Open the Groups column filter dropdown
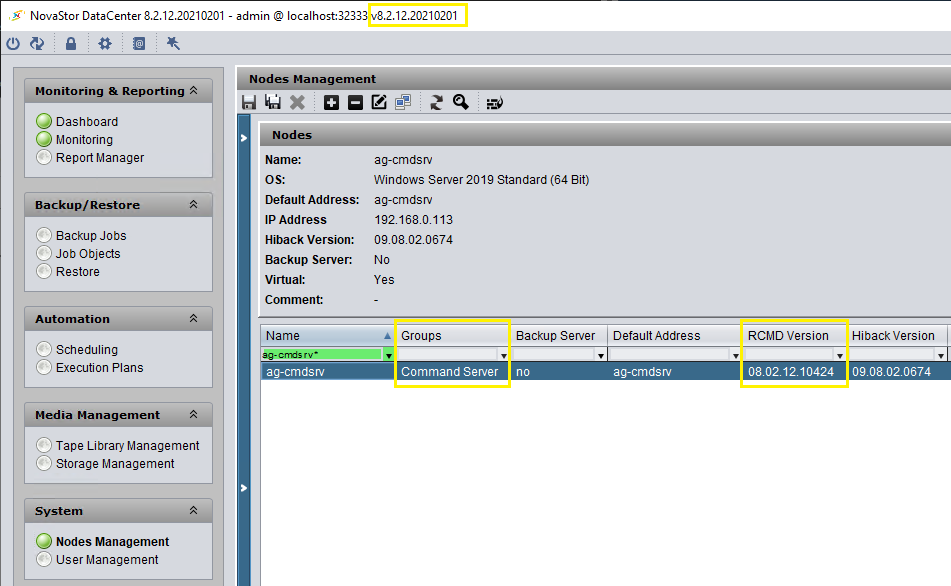The image size is (951, 586). click(x=503, y=355)
